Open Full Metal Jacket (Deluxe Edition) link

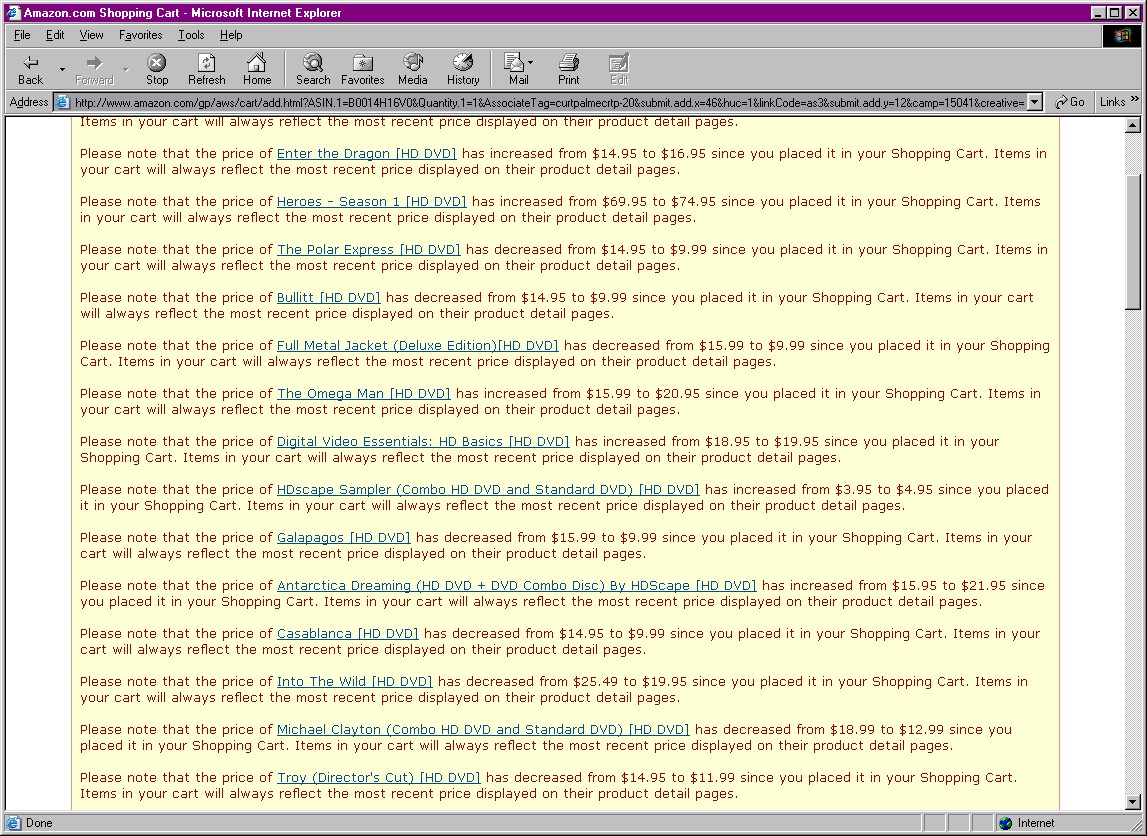[417, 346]
